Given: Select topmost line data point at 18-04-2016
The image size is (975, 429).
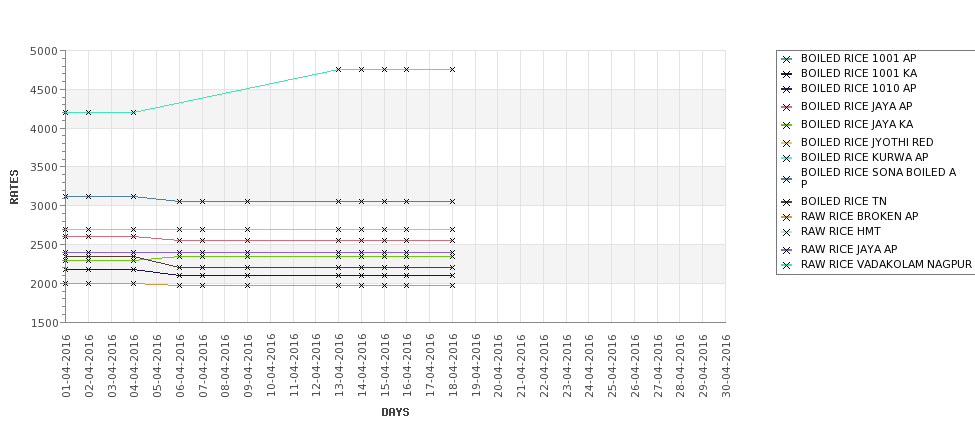Looking at the screenshot, I should pyautogui.click(x=452, y=70).
